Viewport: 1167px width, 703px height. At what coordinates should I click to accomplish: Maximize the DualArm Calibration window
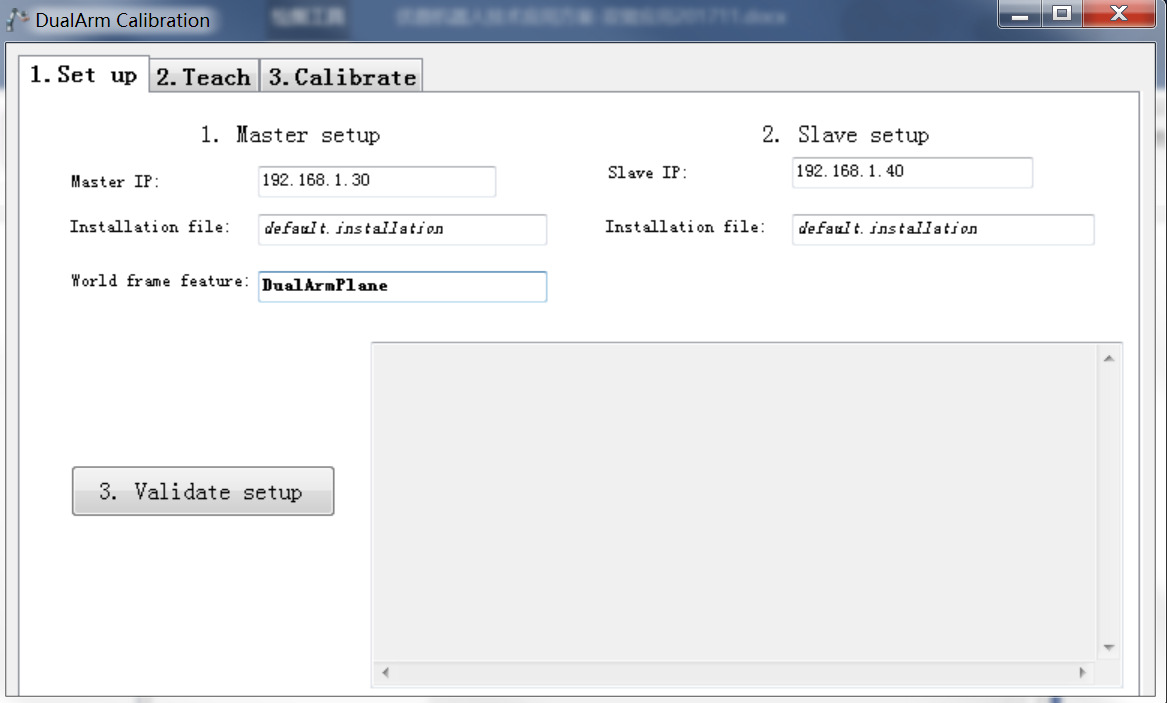pyautogui.click(x=1062, y=14)
